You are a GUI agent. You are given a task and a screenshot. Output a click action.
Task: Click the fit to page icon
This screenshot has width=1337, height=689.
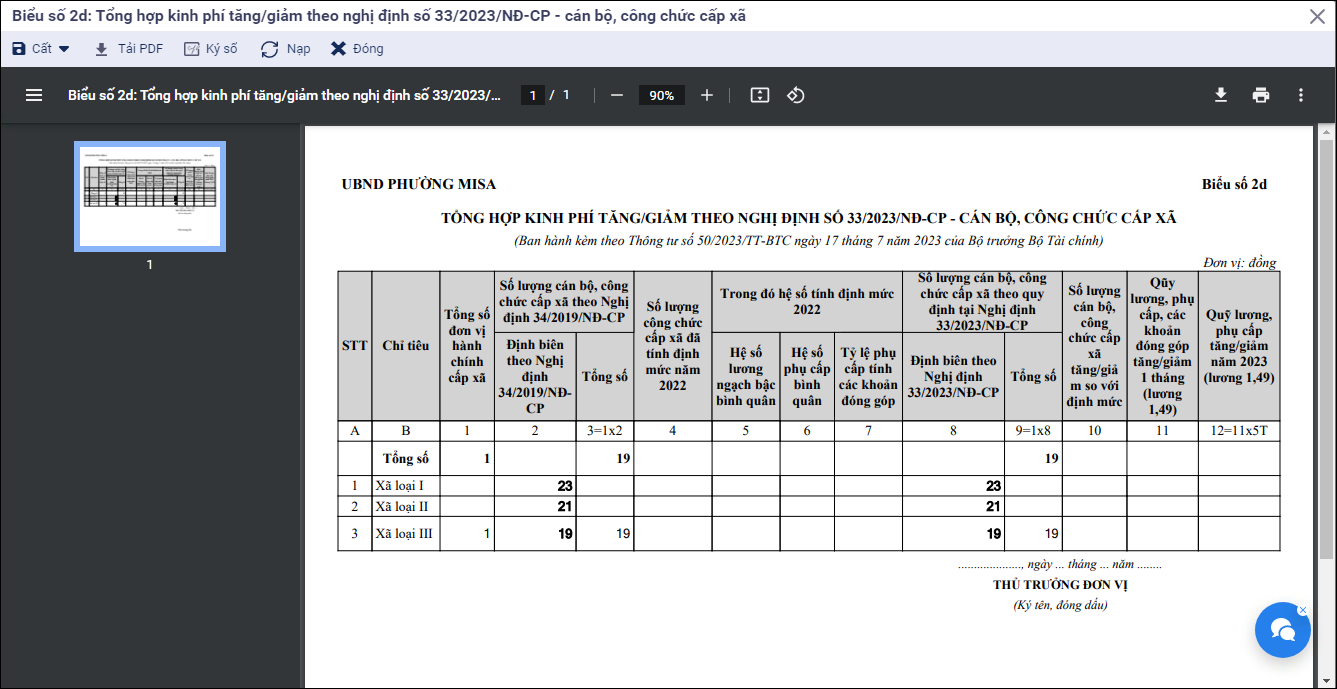point(760,95)
